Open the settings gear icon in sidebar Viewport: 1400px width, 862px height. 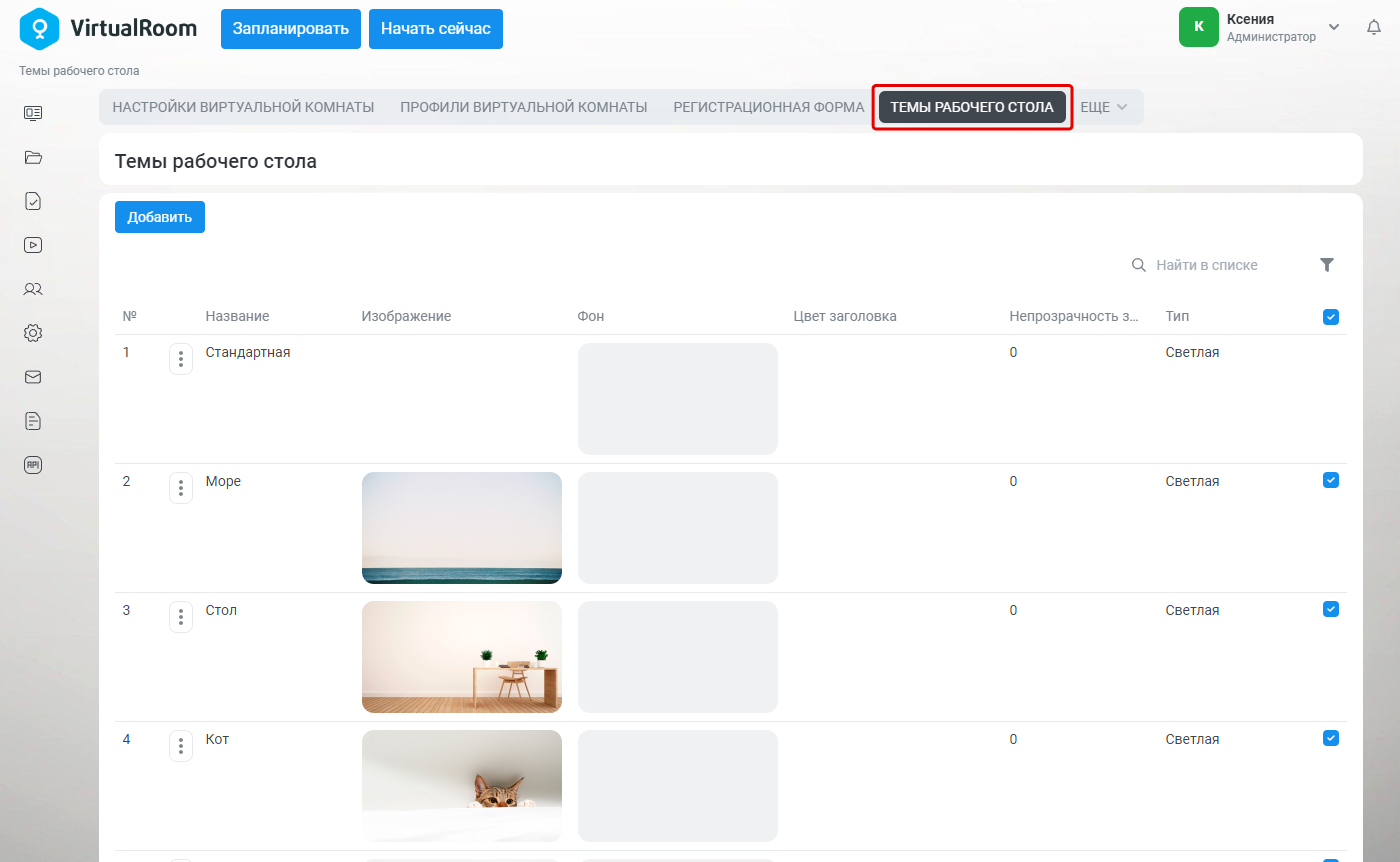point(33,333)
